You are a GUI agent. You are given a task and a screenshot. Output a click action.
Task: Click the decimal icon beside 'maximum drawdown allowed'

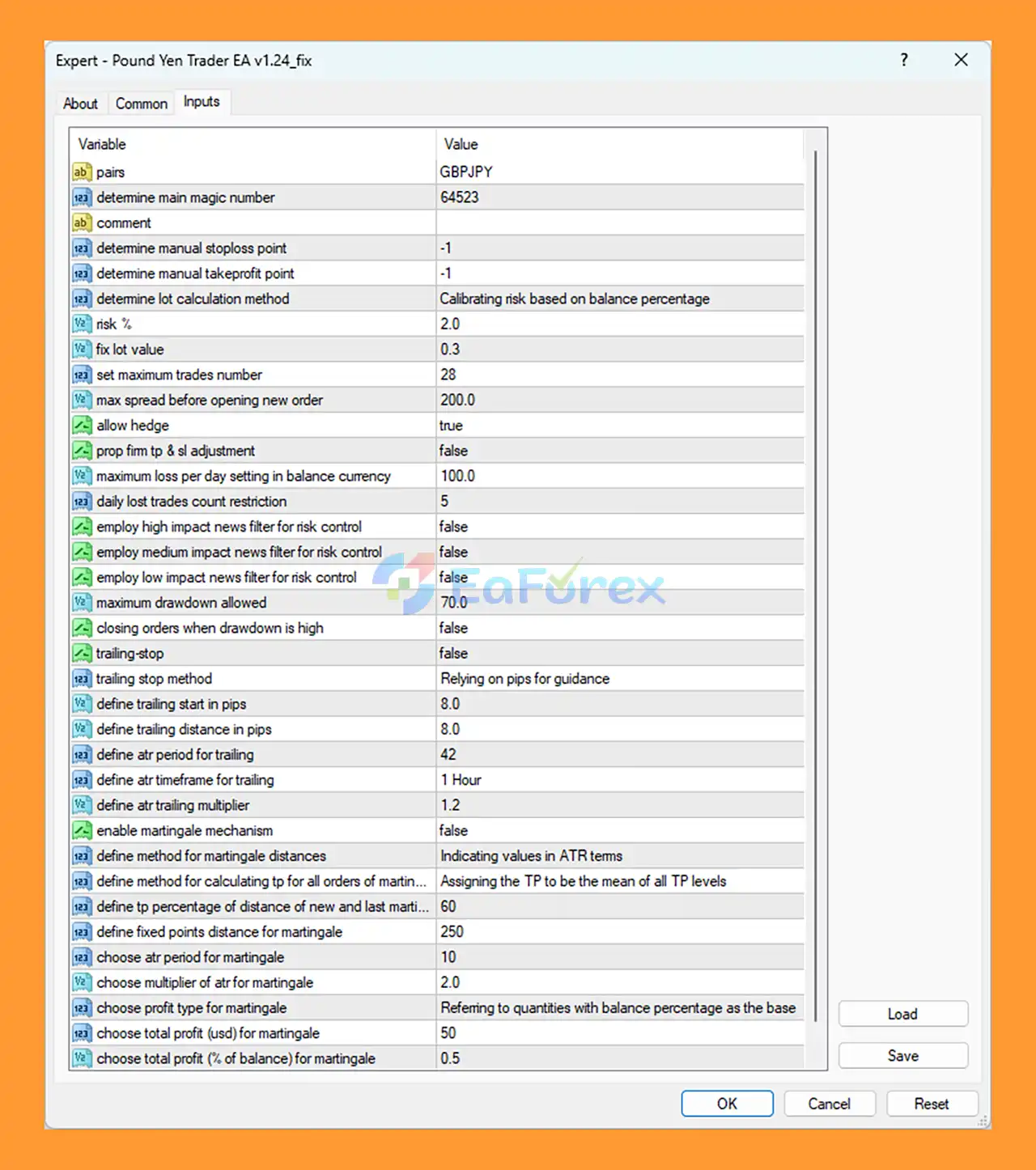pos(82,603)
